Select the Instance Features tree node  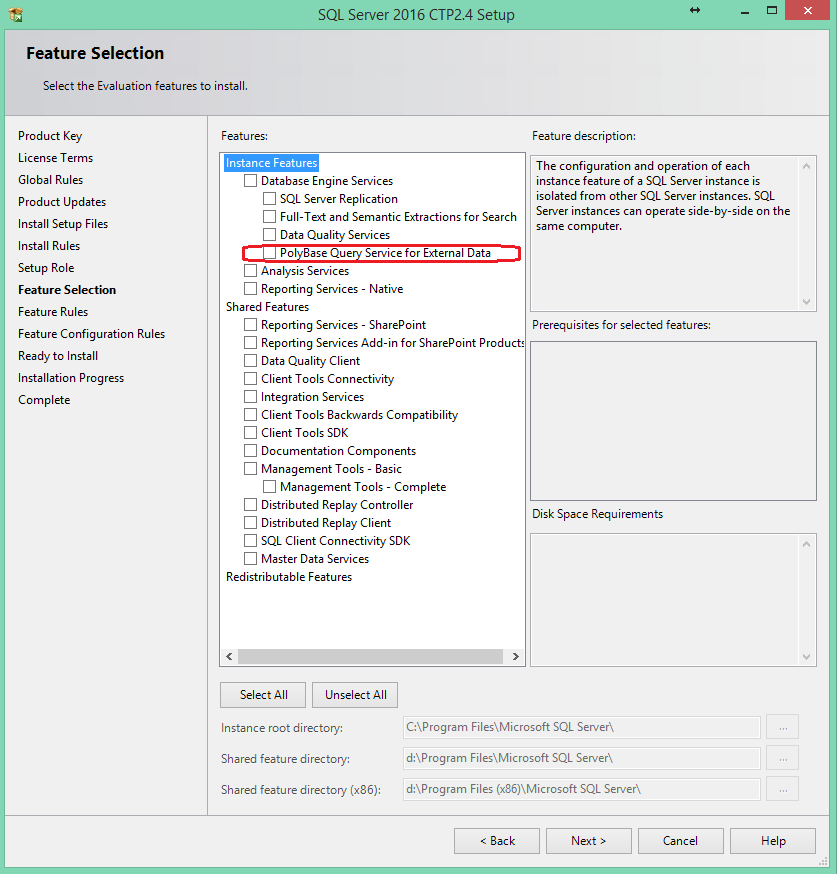point(271,163)
